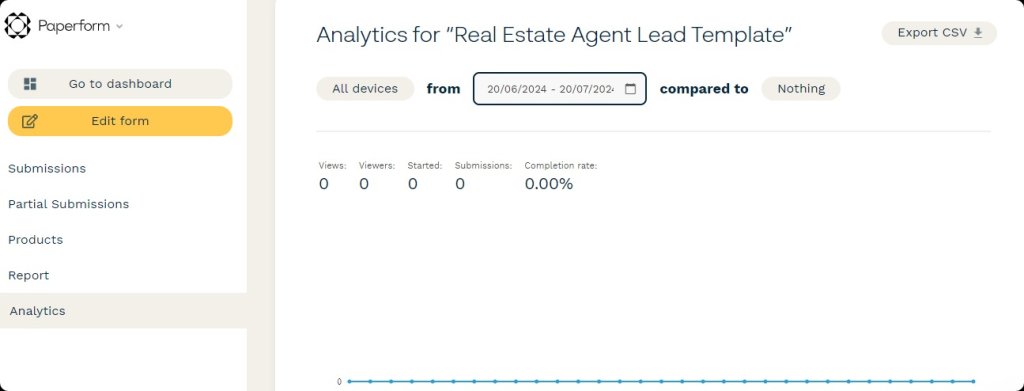Click the Export CSV button
The width and height of the screenshot is (1024, 391).
(x=939, y=33)
